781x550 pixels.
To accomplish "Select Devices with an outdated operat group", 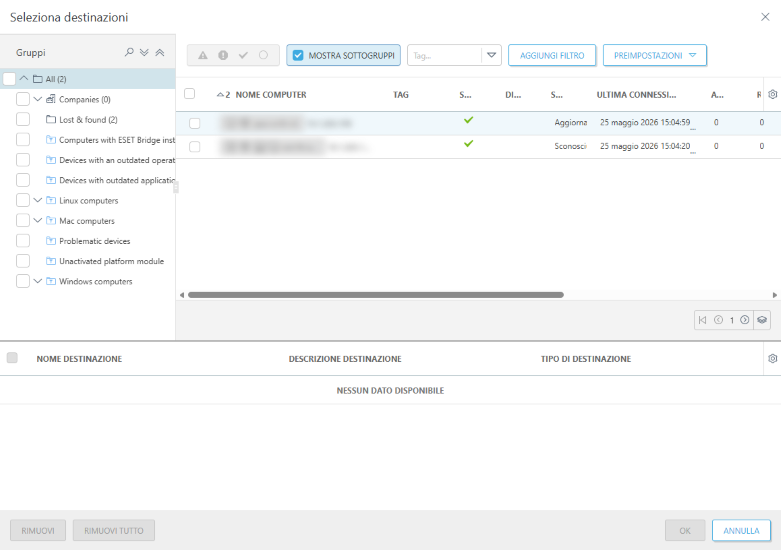I will point(117,160).
